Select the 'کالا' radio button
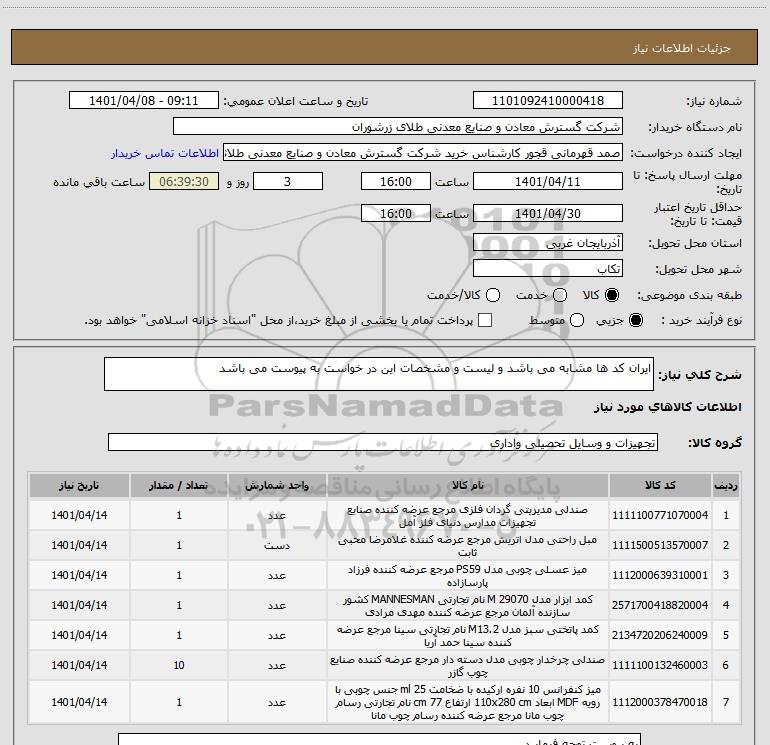The height and width of the screenshot is (745, 770). (x=612, y=295)
